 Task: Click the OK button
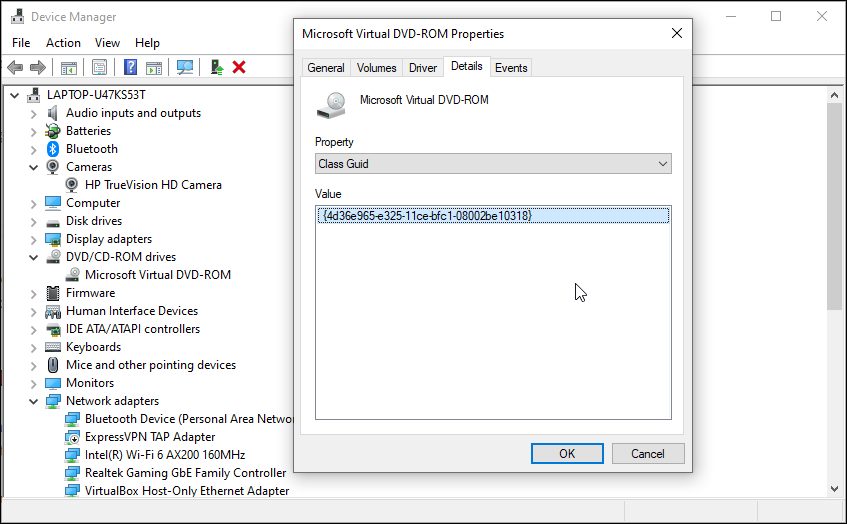pos(567,453)
